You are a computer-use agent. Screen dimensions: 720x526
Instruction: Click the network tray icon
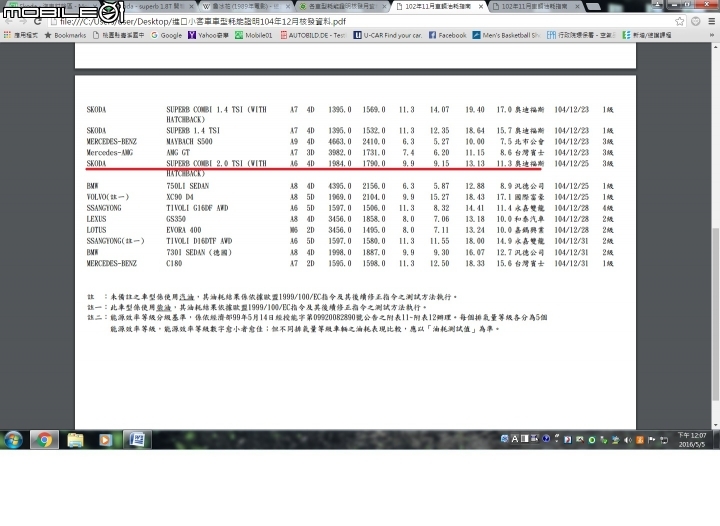664,440
